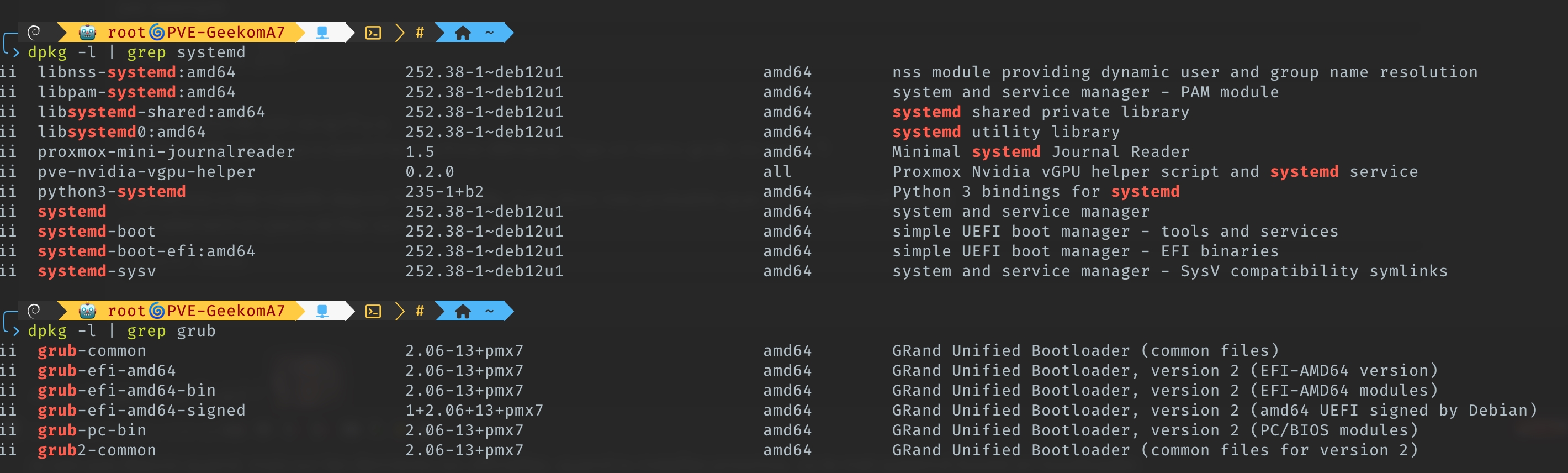Click the network computer icon in the first prompt
1568x473 pixels.
(x=322, y=32)
